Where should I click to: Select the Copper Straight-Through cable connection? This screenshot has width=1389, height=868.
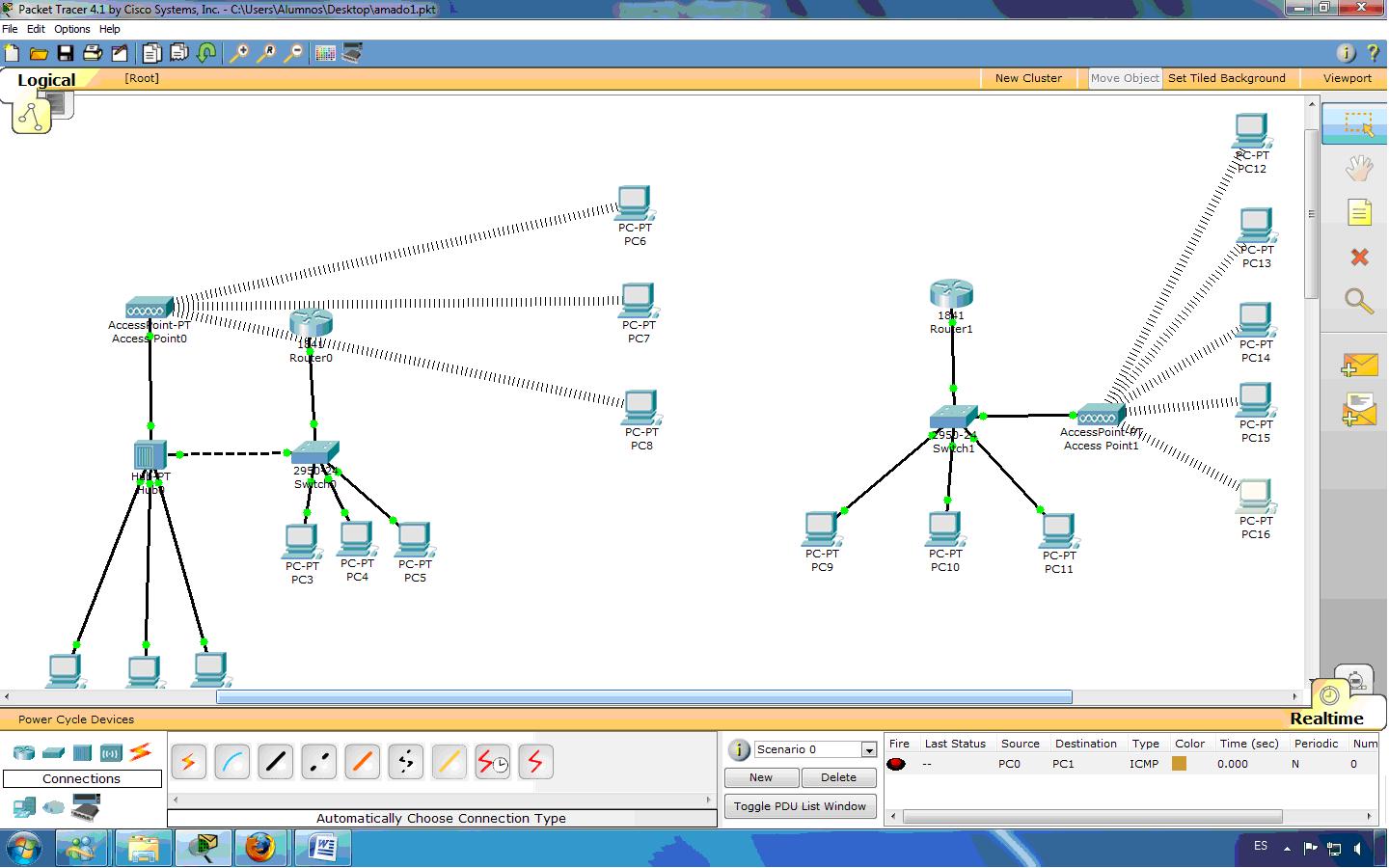(275, 761)
